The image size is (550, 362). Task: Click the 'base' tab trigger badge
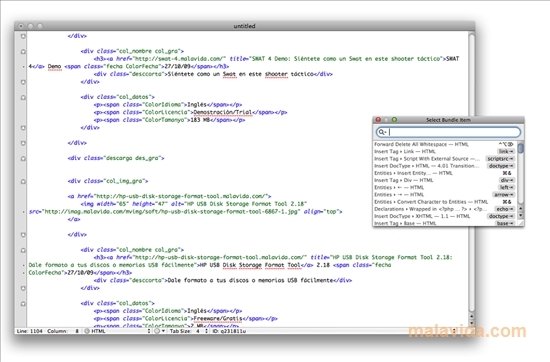tap(505, 223)
